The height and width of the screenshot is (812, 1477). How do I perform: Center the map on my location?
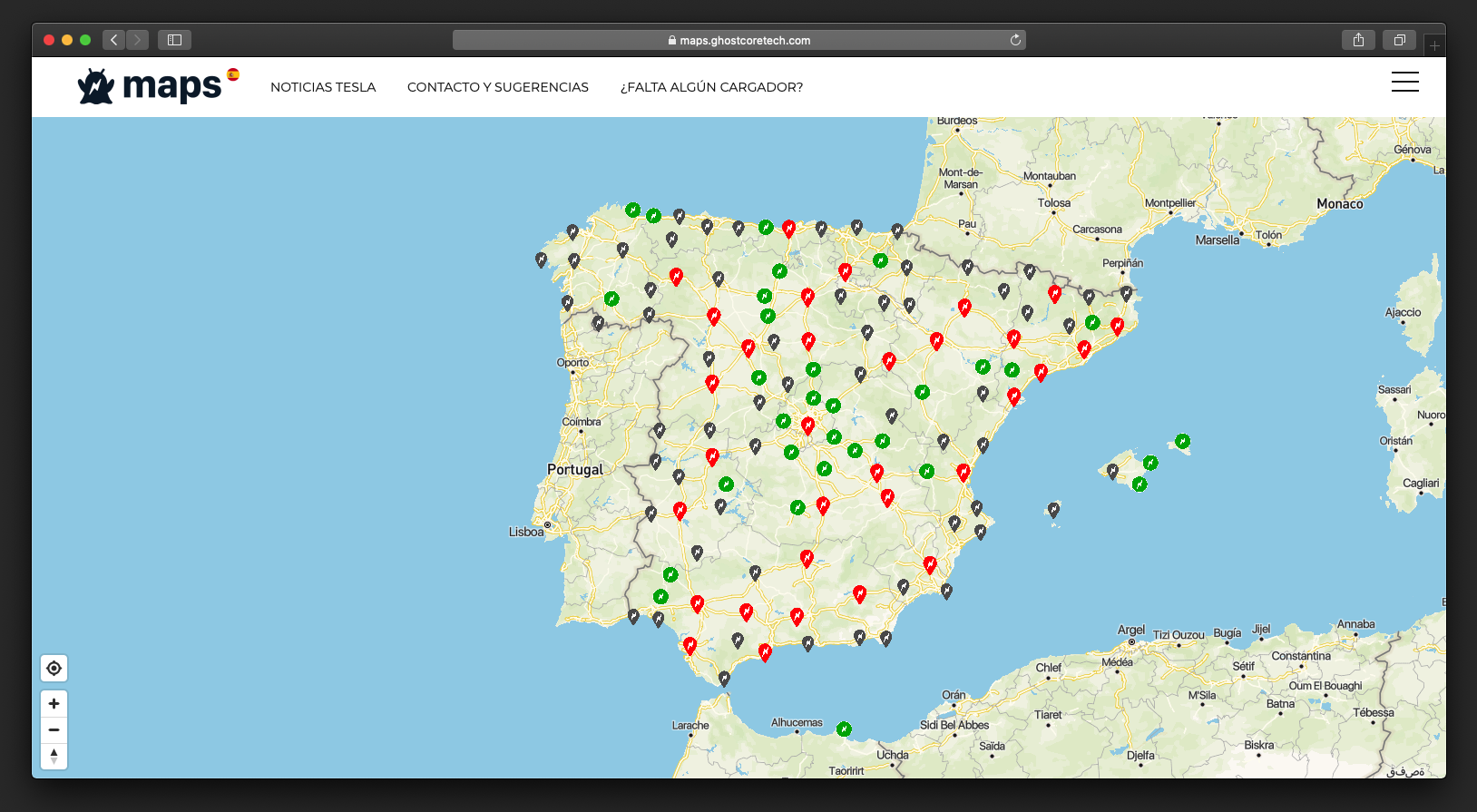tap(54, 669)
